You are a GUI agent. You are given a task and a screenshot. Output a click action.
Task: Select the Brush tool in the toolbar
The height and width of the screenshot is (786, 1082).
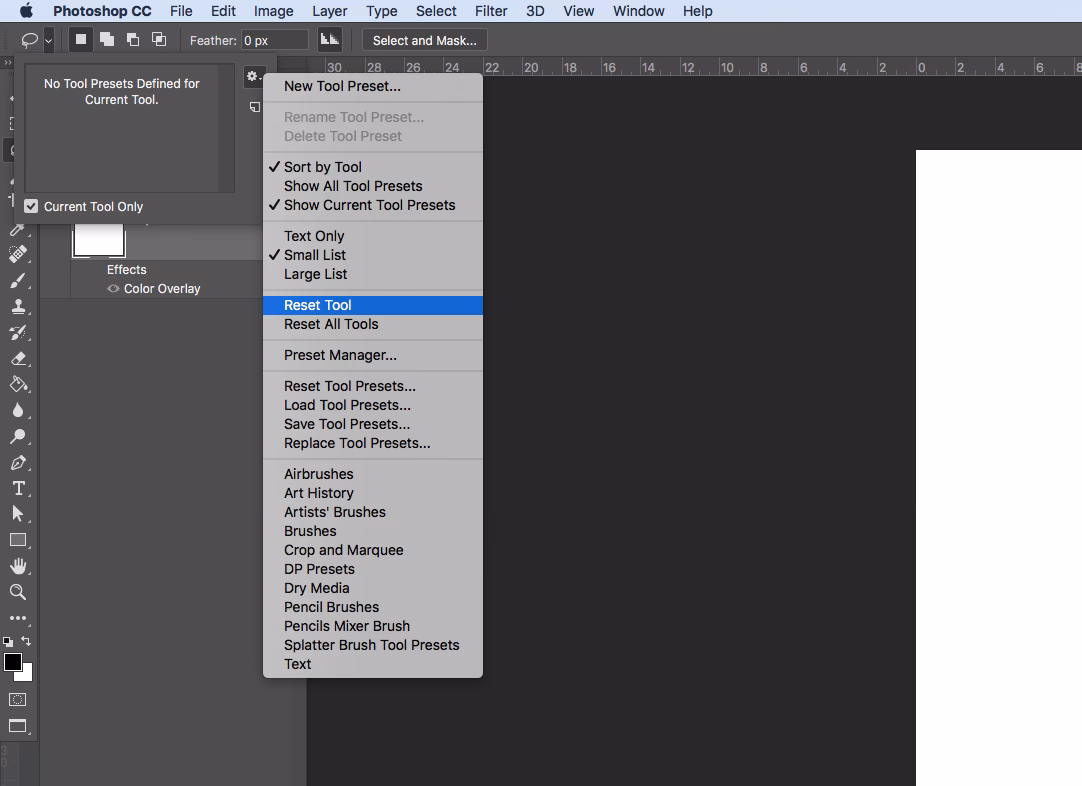tap(18, 281)
